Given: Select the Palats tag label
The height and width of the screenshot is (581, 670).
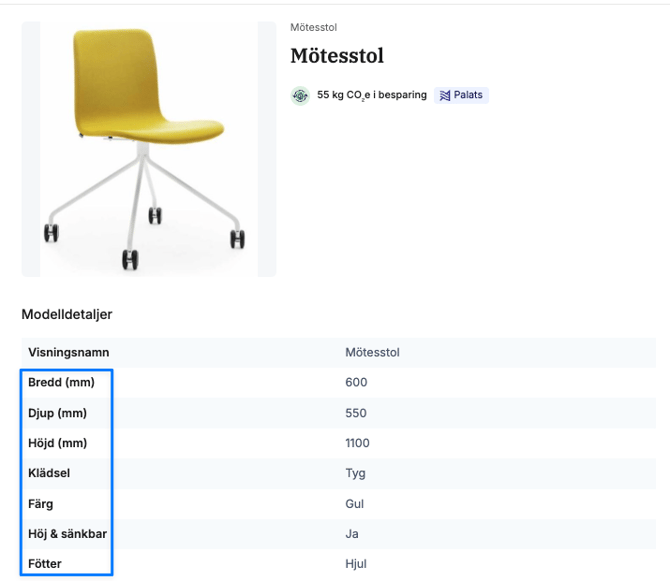Looking at the screenshot, I should click(468, 96).
